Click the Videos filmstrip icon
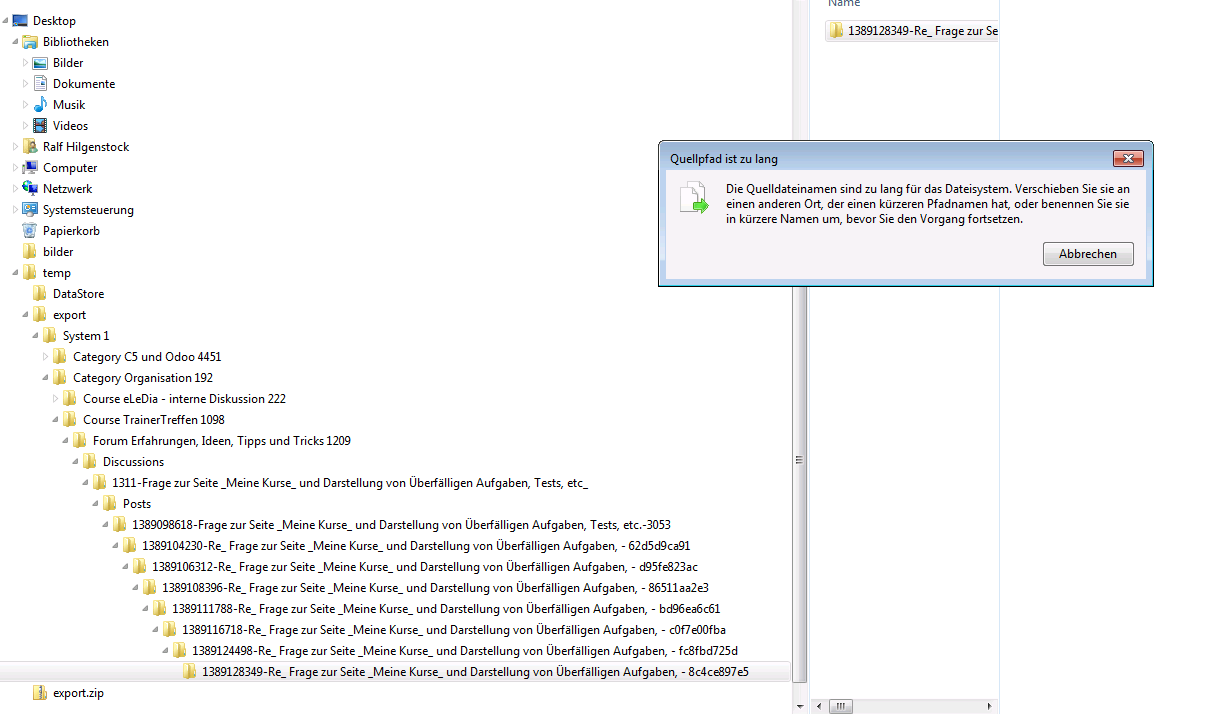 tap(40, 126)
